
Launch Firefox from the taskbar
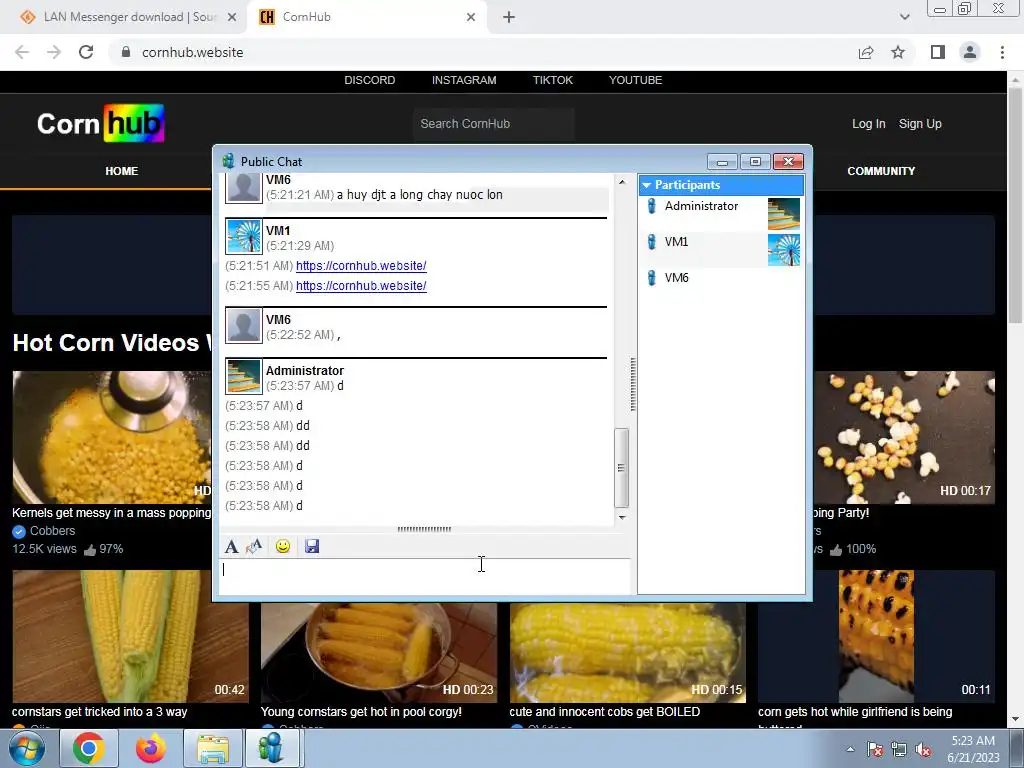[151, 748]
